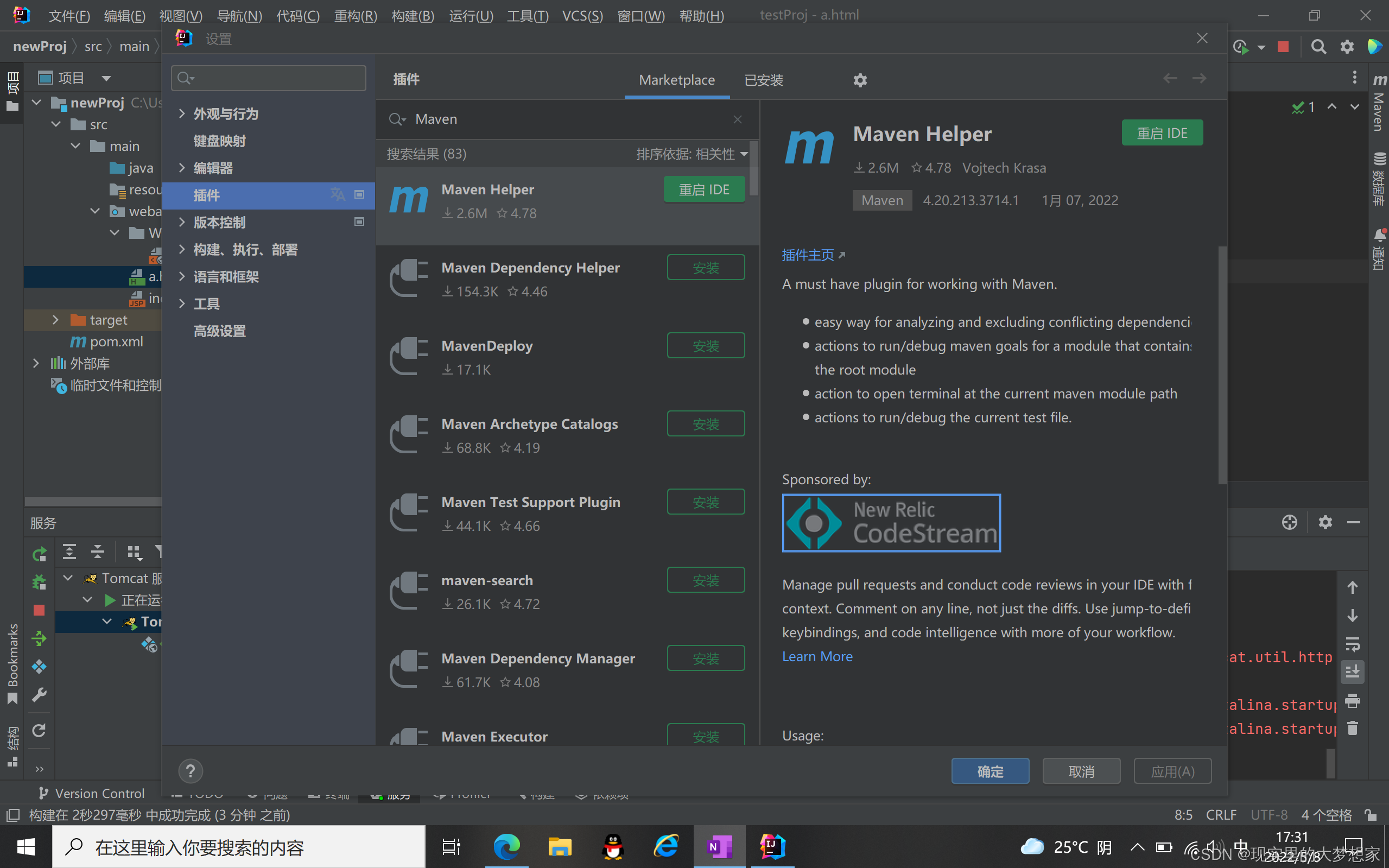The height and width of the screenshot is (868, 1389).
Task: Navigate back in settings dialog
Action: 1170,79
